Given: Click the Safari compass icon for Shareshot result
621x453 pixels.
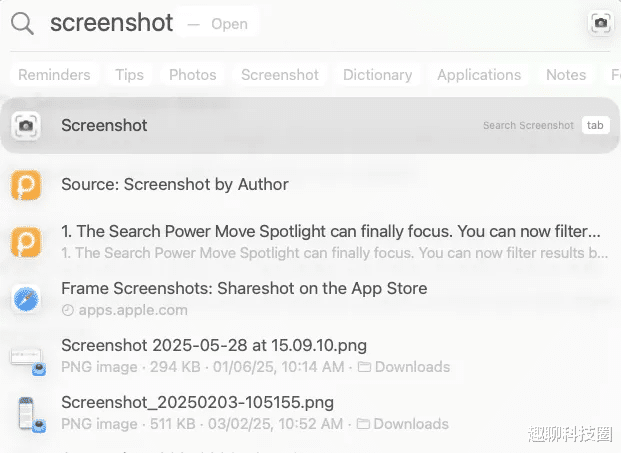Looking at the screenshot, I should coord(25,298).
